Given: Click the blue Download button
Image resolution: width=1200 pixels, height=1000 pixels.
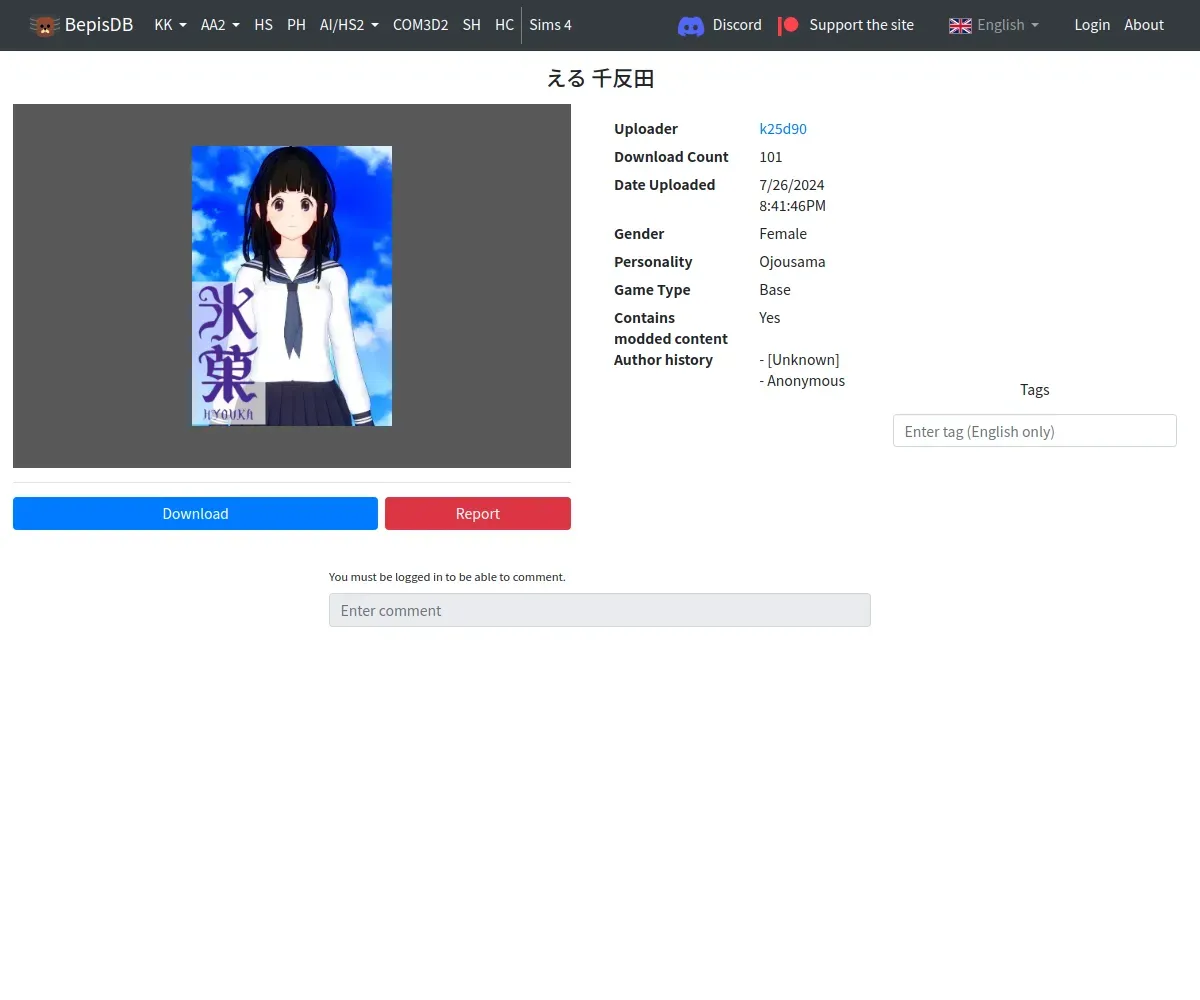Looking at the screenshot, I should (x=195, y=513).
